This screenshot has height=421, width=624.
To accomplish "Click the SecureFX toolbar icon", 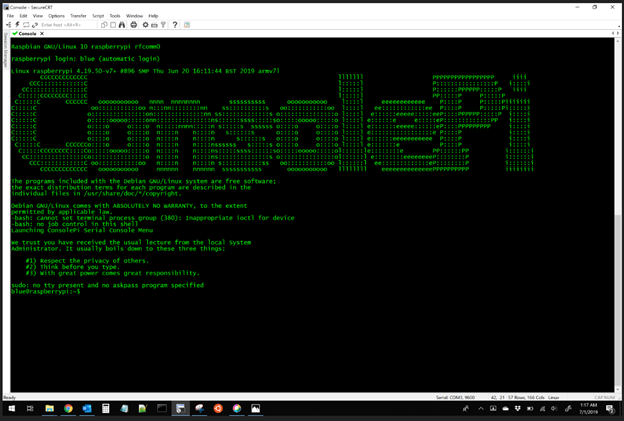I will (187, 25).
